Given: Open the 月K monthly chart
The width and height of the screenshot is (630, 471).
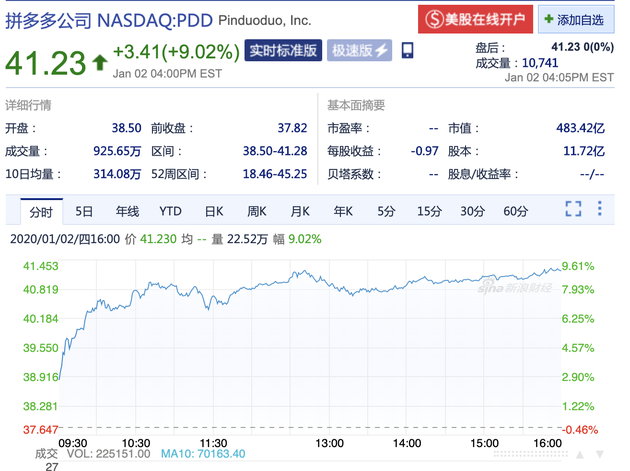Looking at the screenshot, I should pyautogui.click(x=300, y=211).
